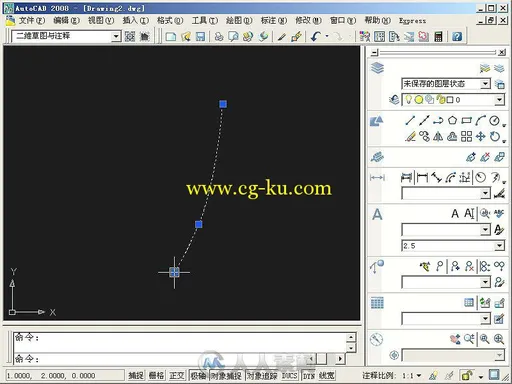Toggle 栅格 grid display
The height and width of the screenshot is (384, 512).
156,375
